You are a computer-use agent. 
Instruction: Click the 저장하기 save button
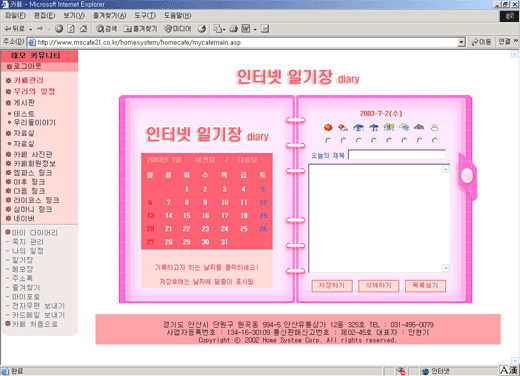pos(332,286)
